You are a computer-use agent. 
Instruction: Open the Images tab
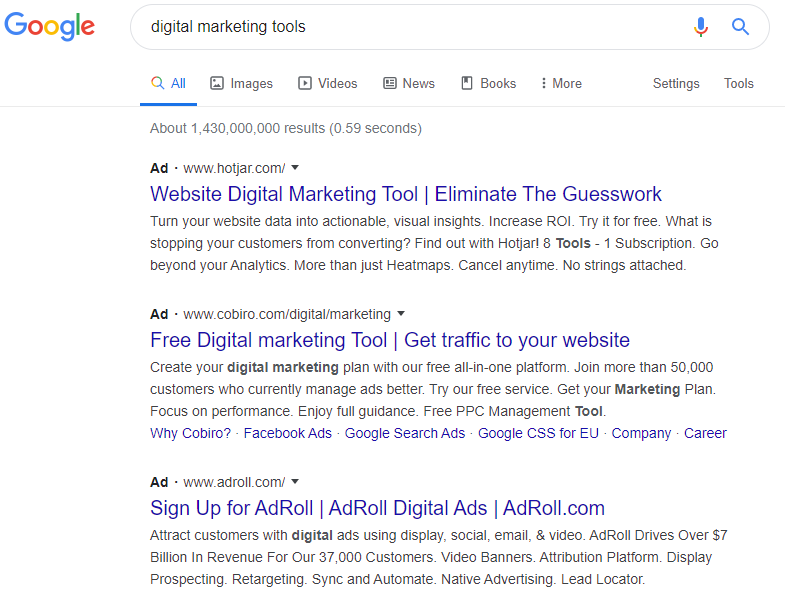pyautogui.click(x=241, y=84)
